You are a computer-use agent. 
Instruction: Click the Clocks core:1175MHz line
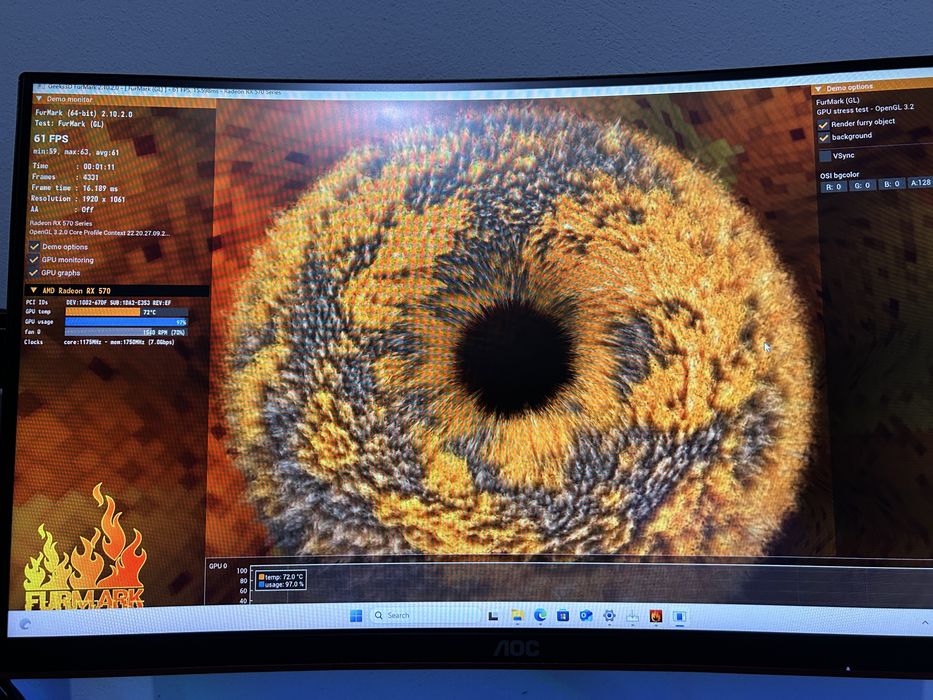[x=99, y=342]
